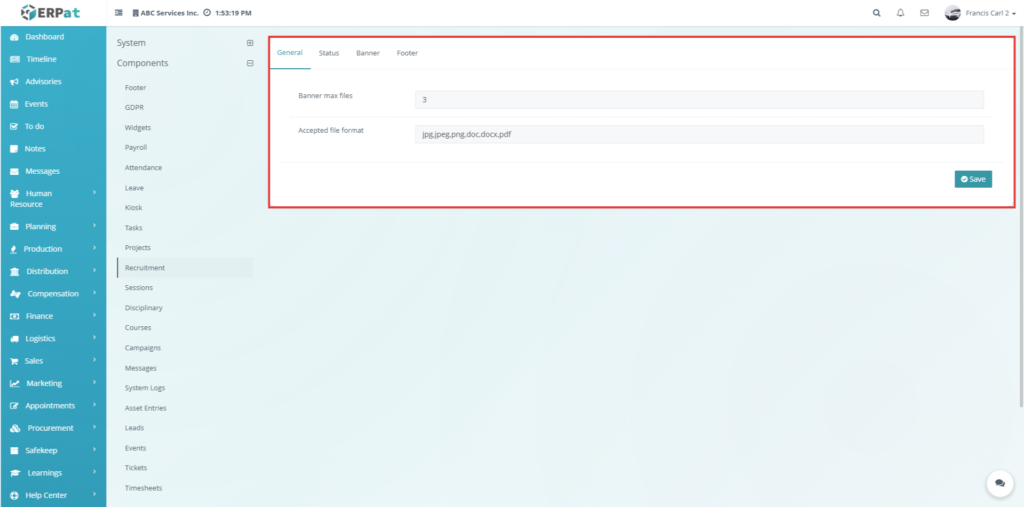
Task: Open the notifications bell icon
Action: (900, 13)
